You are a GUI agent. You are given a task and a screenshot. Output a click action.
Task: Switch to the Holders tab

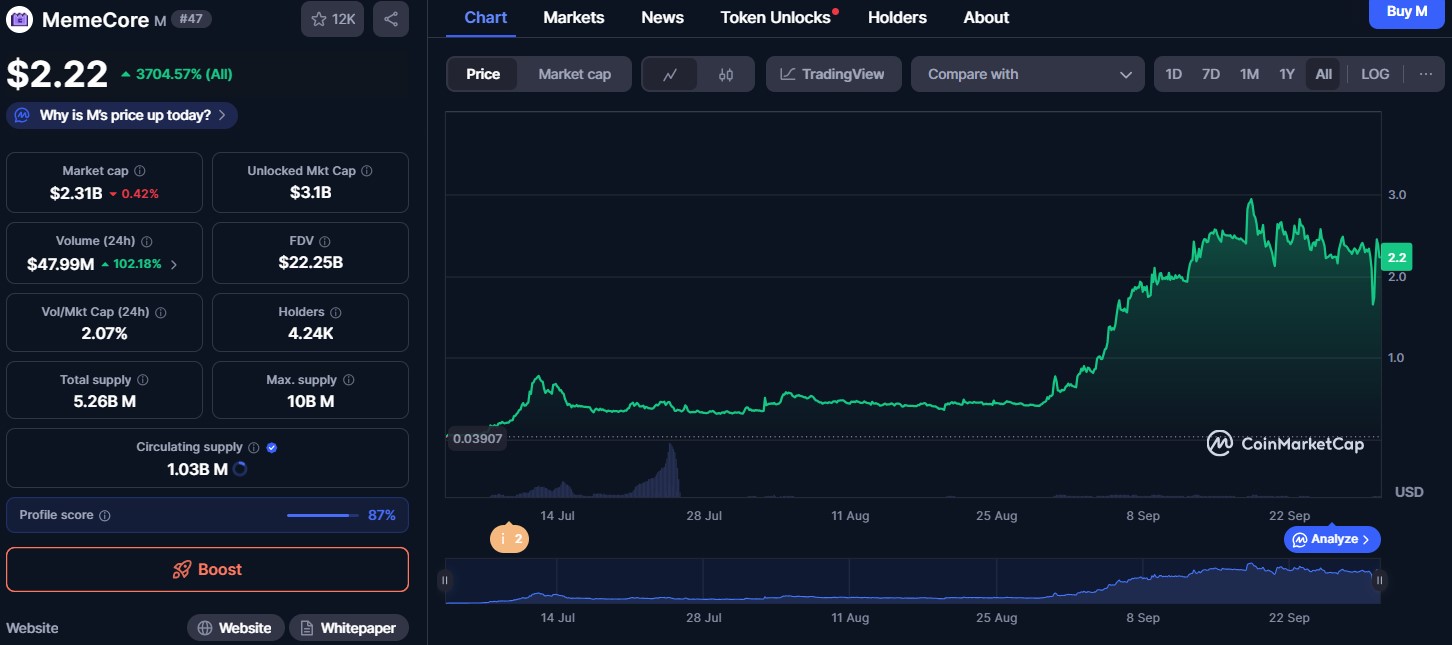pyautogui.click(x=897, y=17)
